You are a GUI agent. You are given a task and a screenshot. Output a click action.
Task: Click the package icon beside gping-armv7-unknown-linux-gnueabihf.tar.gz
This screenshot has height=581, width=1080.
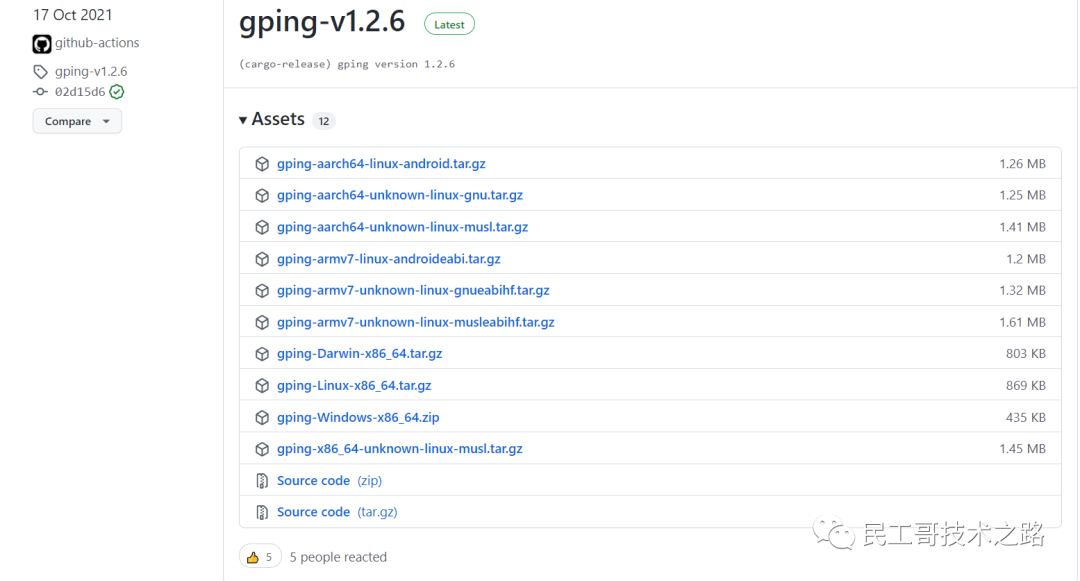pos(262,290)
